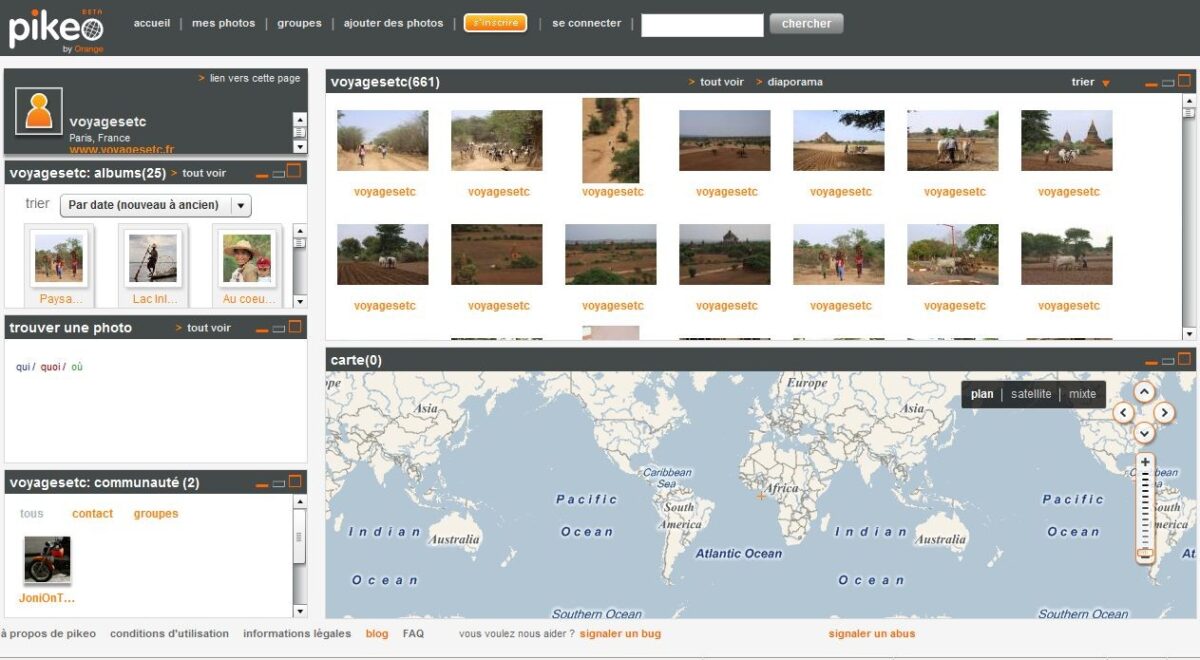This screenshot has width=1200, height=660.
Task: Select plan map mode
Action: (982, 394)
